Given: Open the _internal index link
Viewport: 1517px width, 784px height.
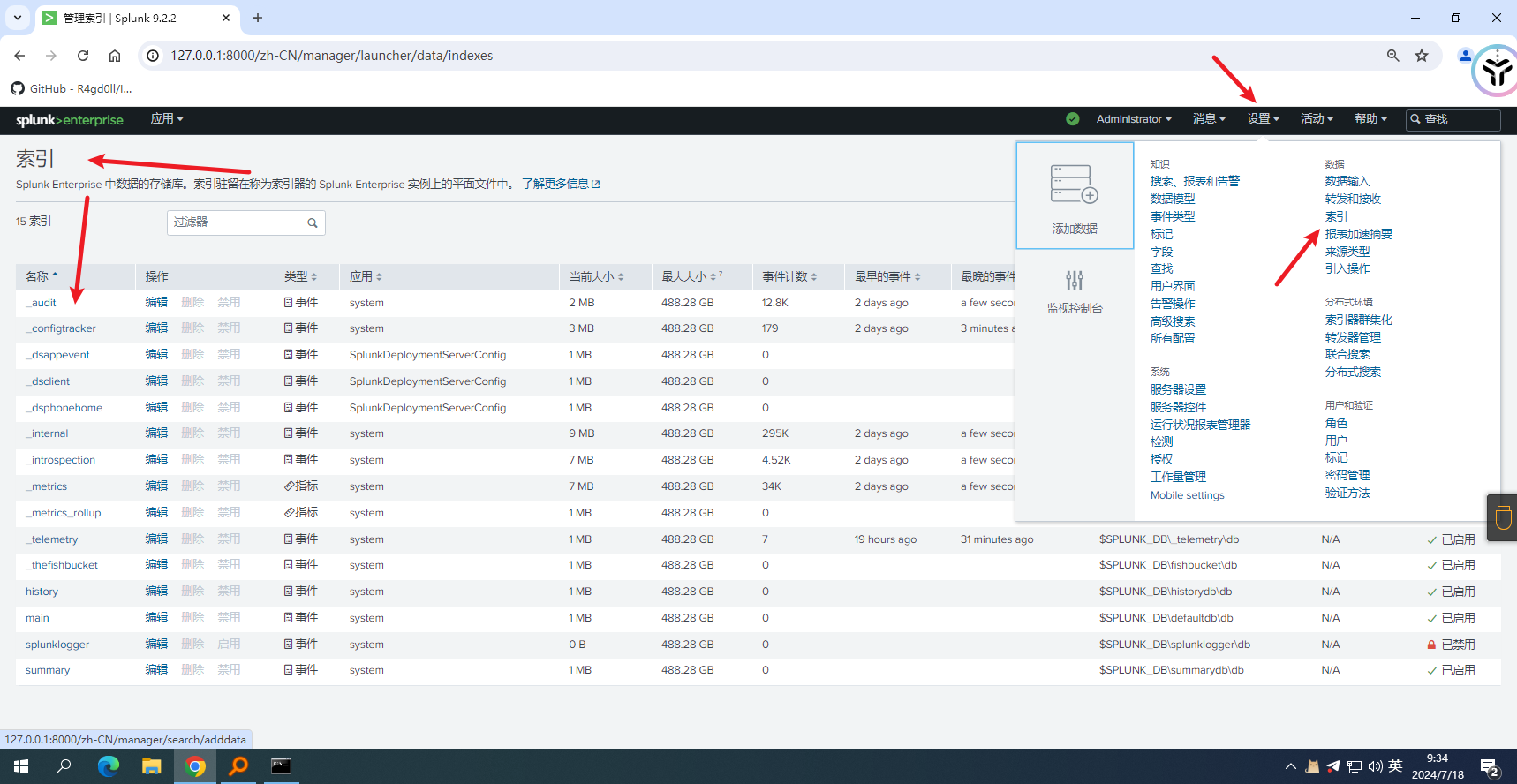Looking at the screenshot, I should (47, 433).
